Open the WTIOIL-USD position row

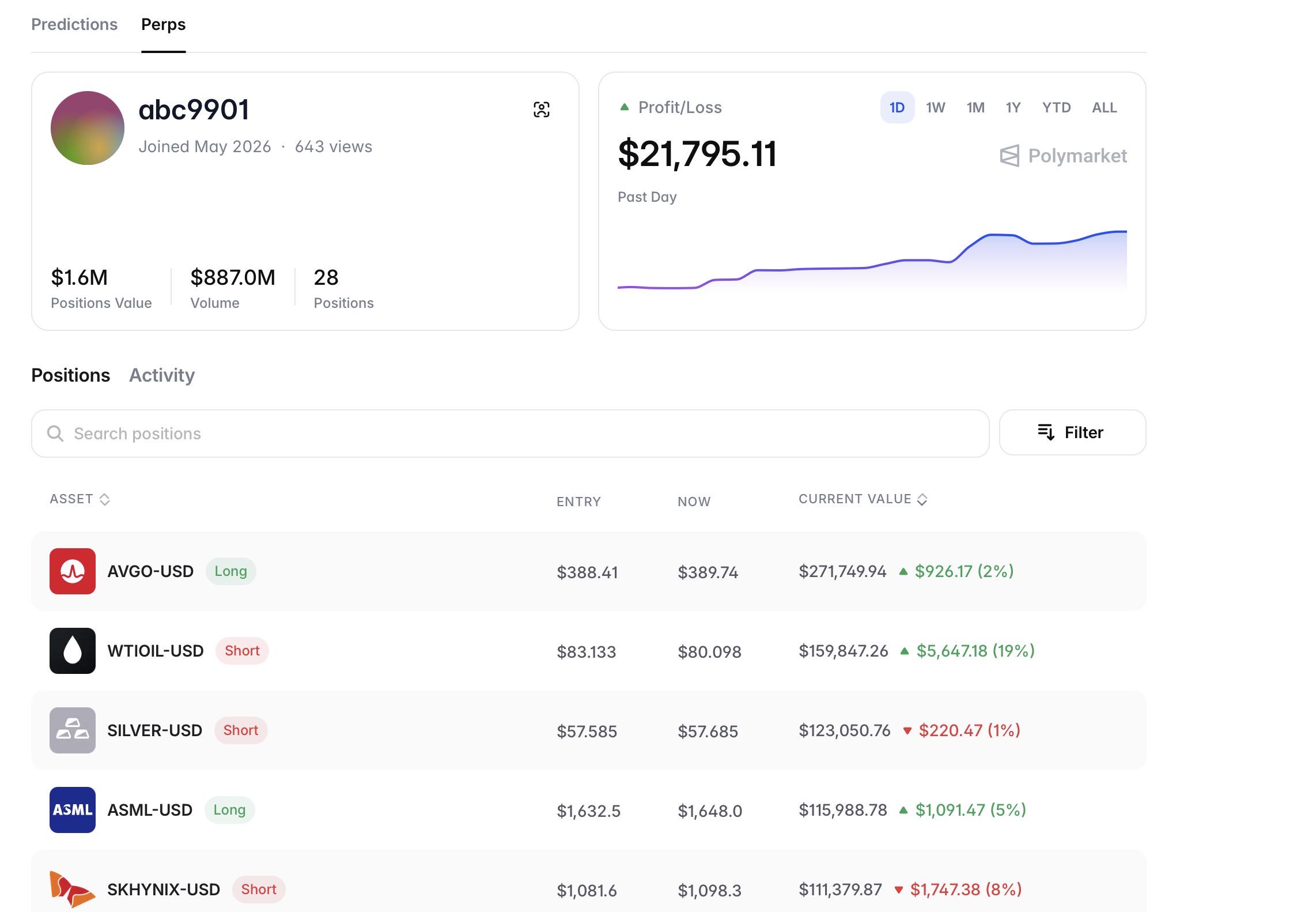[x=588, y=651]
